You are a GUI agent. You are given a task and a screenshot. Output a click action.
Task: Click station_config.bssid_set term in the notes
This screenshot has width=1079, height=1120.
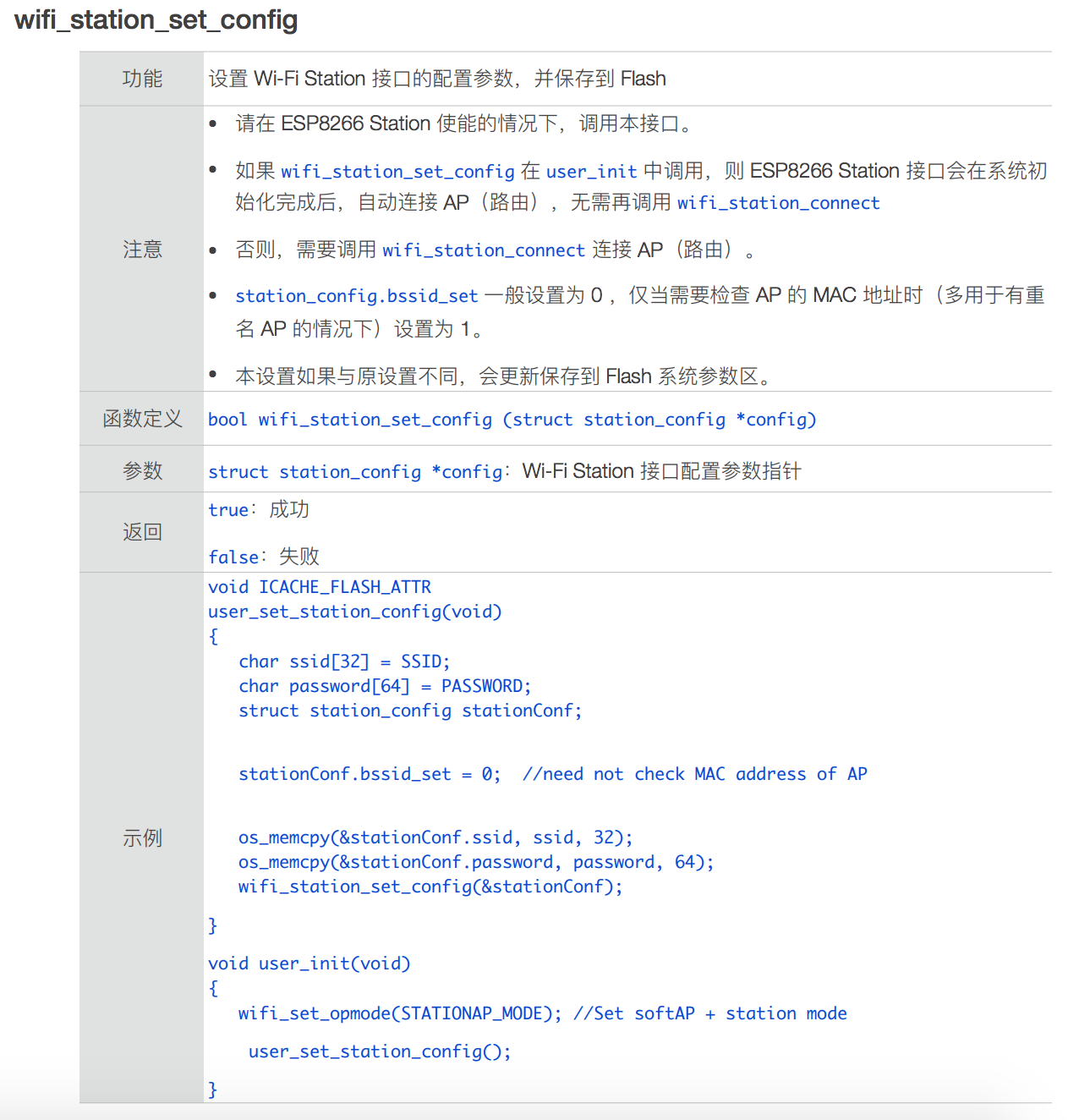356,296
